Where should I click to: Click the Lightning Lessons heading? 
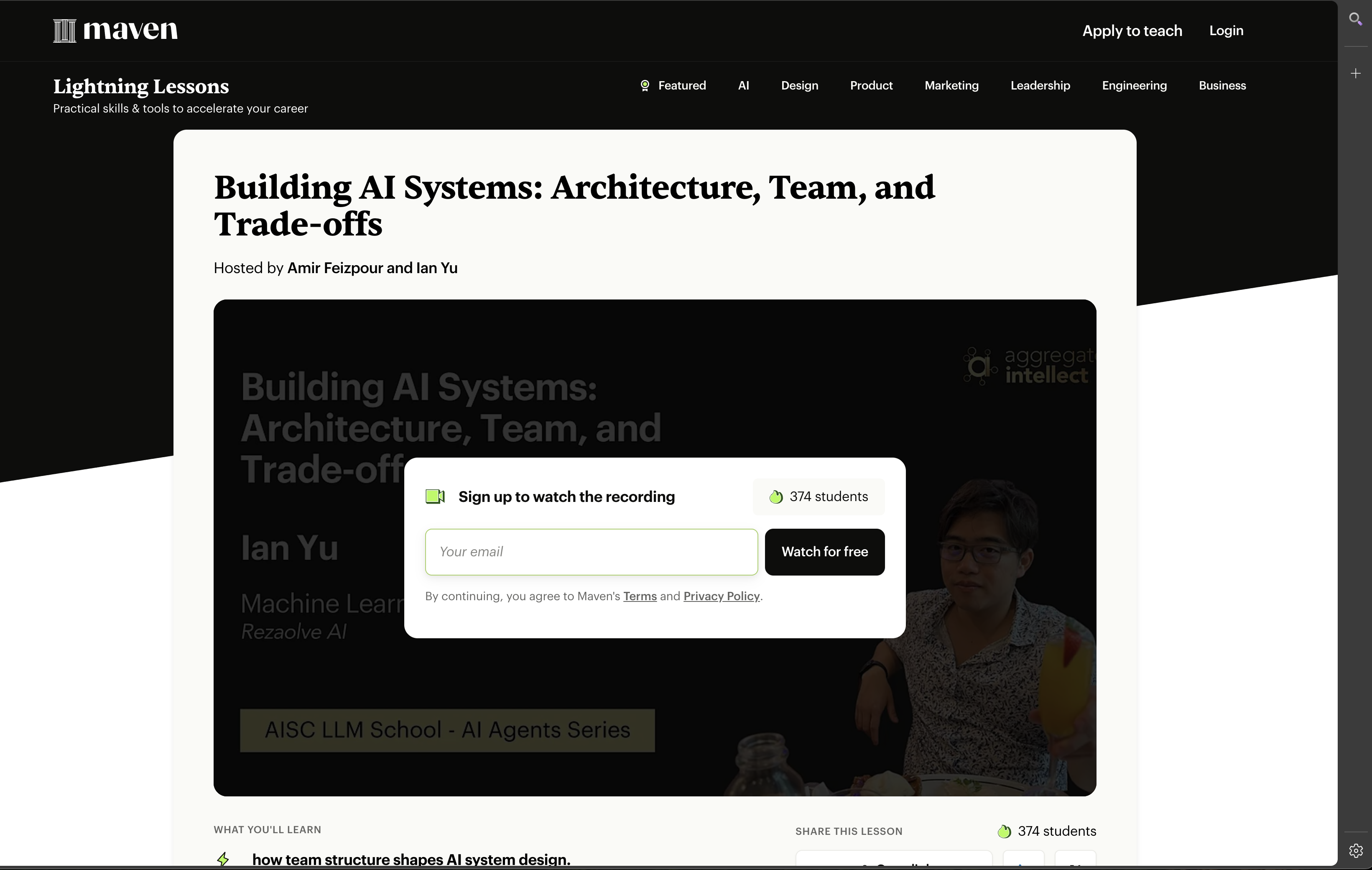141,87
